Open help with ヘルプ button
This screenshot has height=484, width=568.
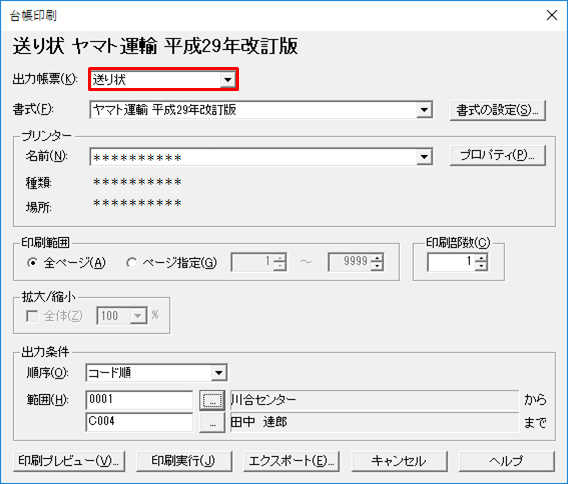coord(506,461)
